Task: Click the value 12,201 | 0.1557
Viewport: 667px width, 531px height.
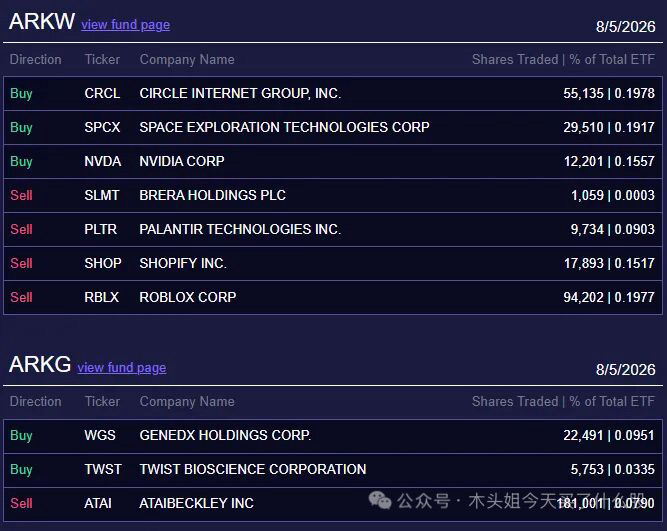Action: click(609, 161)
